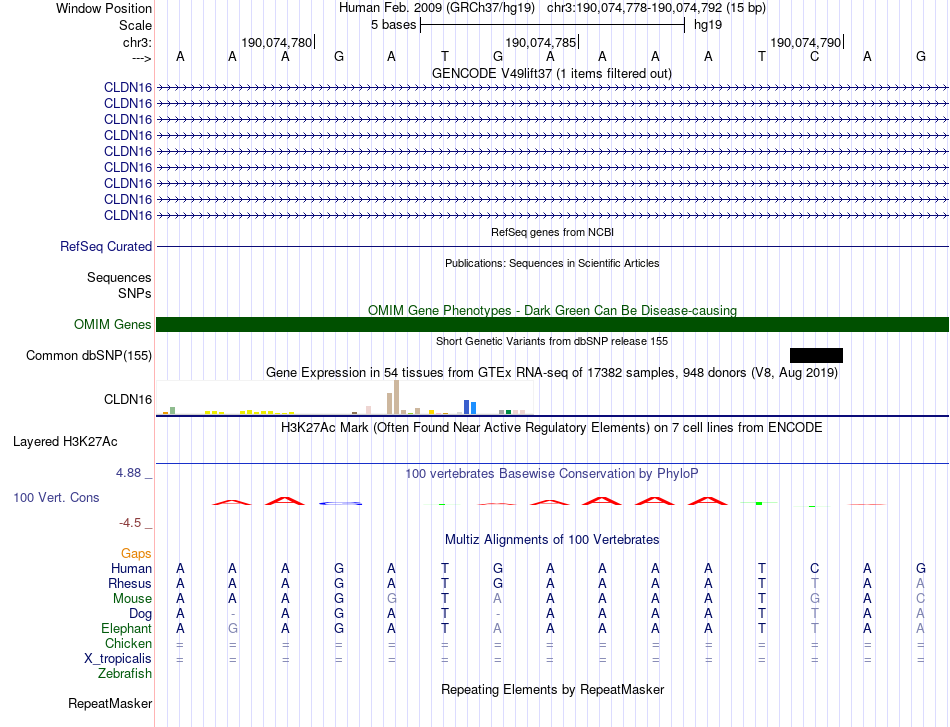The width and height of the screenshot is (950, 727).
Task: Click the Scale track label
Action: click(x=135, y=25)
